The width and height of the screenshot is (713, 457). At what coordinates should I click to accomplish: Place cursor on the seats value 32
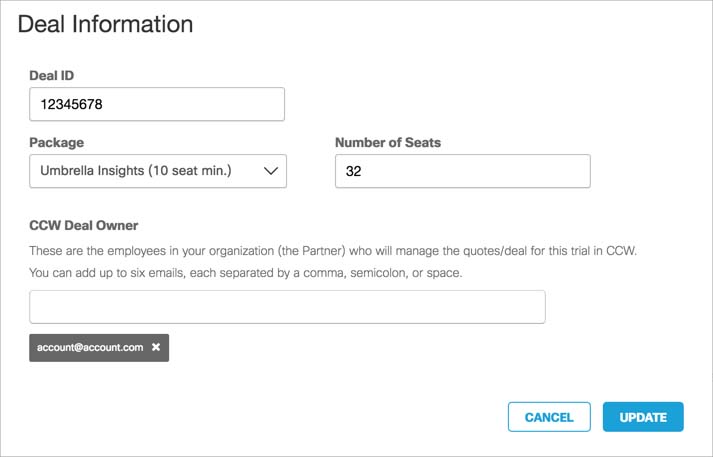pyautogui.click(x=354, y=171)
